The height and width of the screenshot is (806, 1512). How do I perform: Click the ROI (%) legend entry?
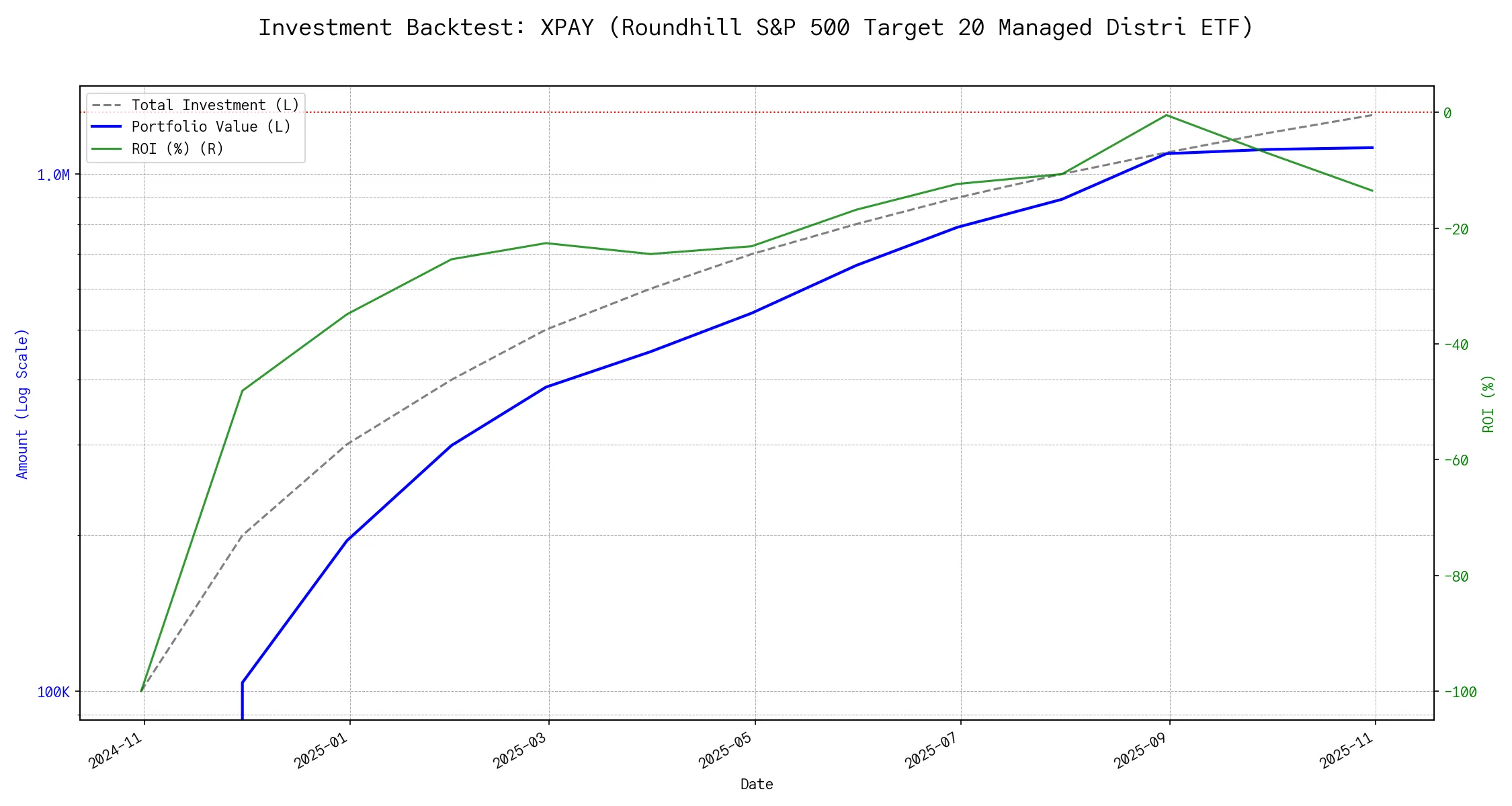tap(177, 148)
